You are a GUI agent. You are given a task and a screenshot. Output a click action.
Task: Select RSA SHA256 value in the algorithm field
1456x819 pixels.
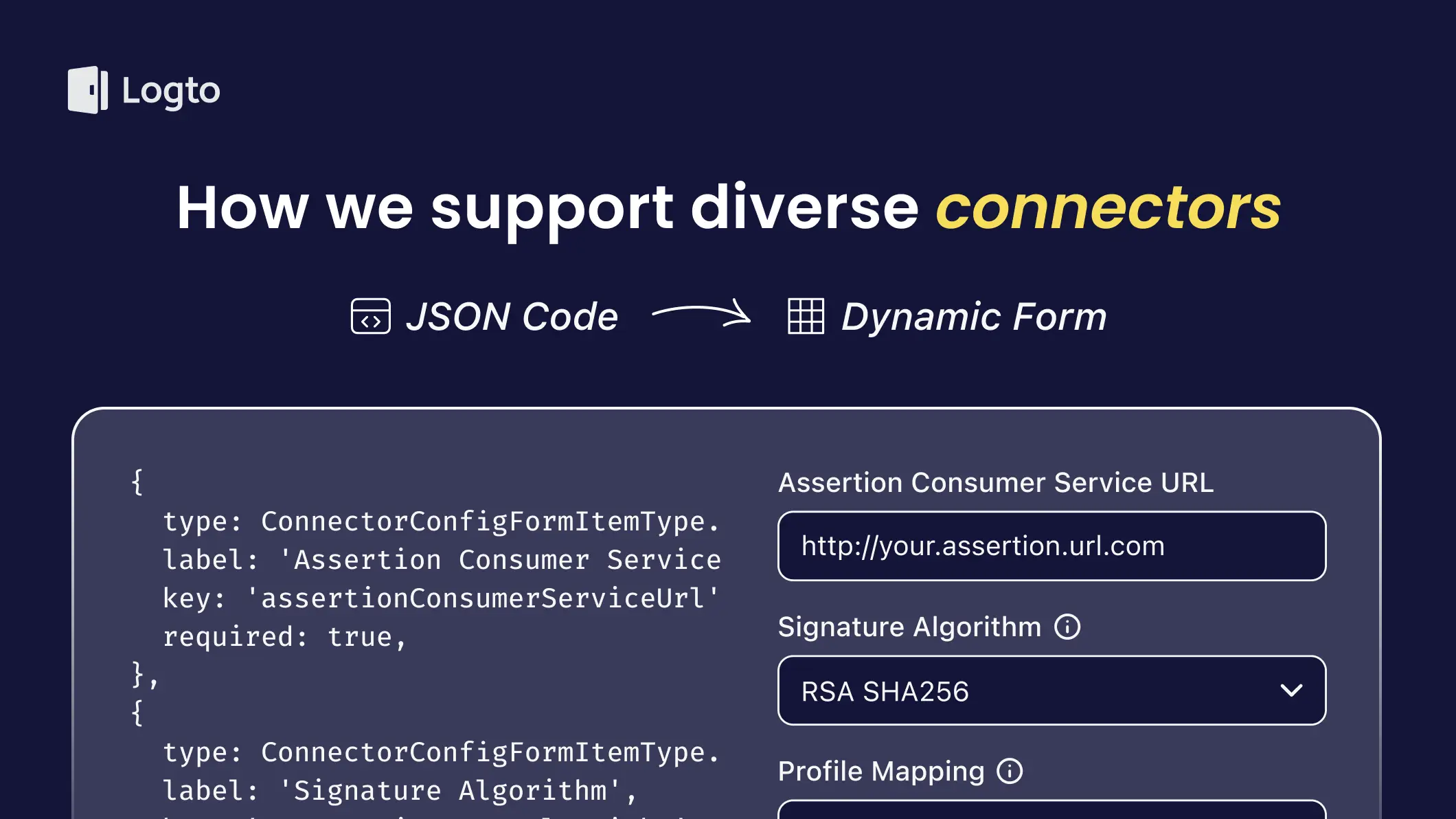[x=886, y=691]
